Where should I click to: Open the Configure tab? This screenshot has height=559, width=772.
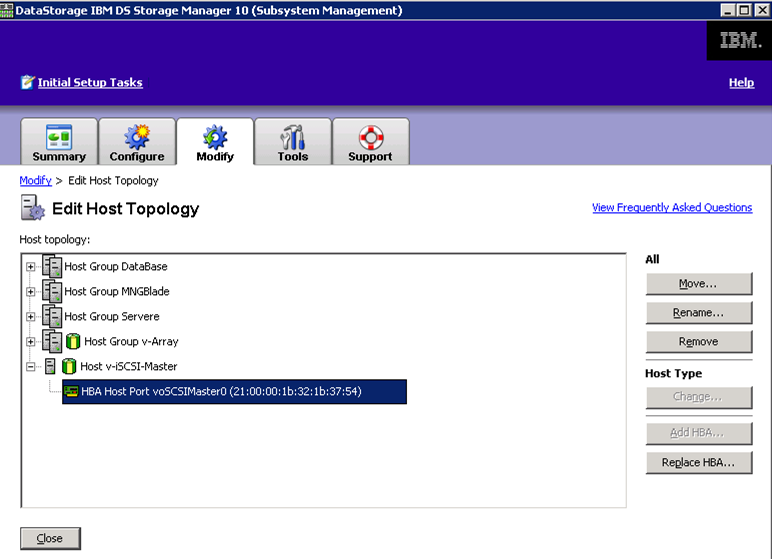coord(137,142)
